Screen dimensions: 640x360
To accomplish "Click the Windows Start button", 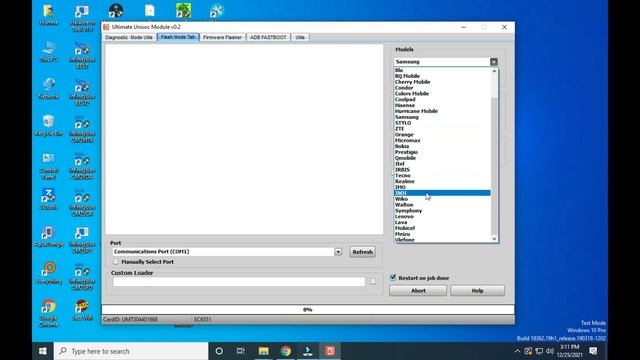I will coord(43,351).
